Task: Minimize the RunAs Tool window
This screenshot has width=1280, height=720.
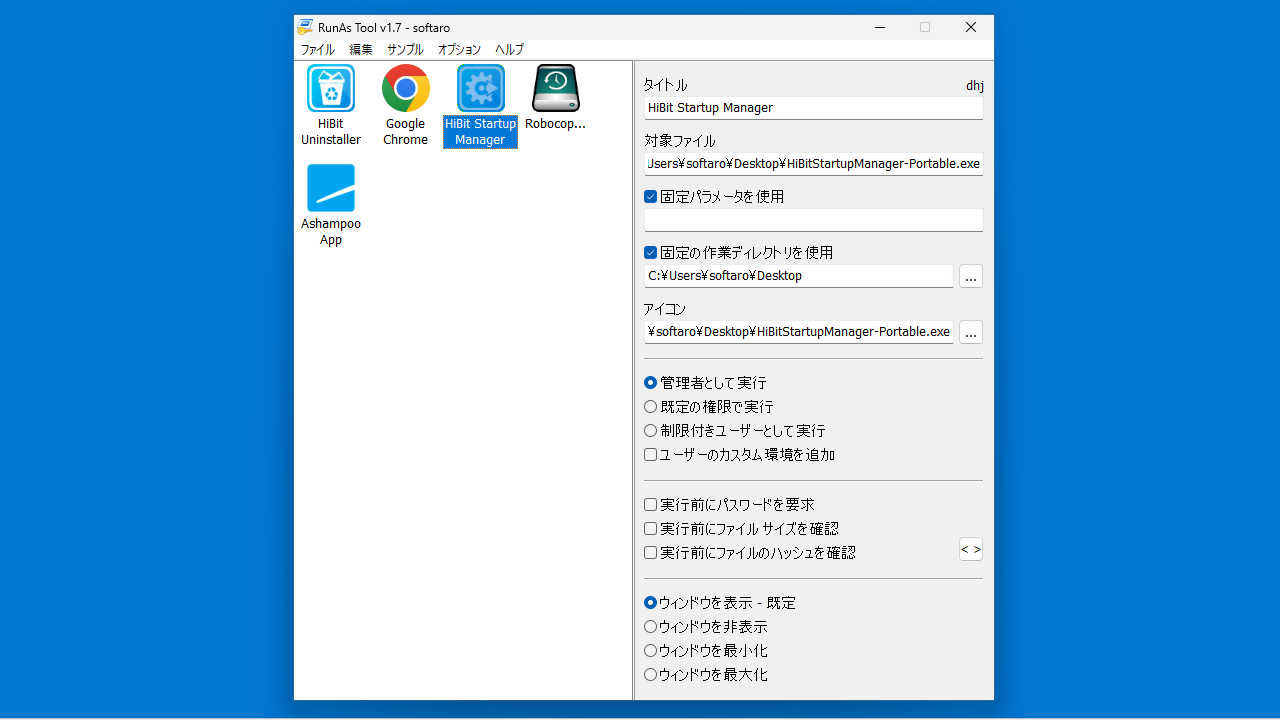Action: point(879,27)
